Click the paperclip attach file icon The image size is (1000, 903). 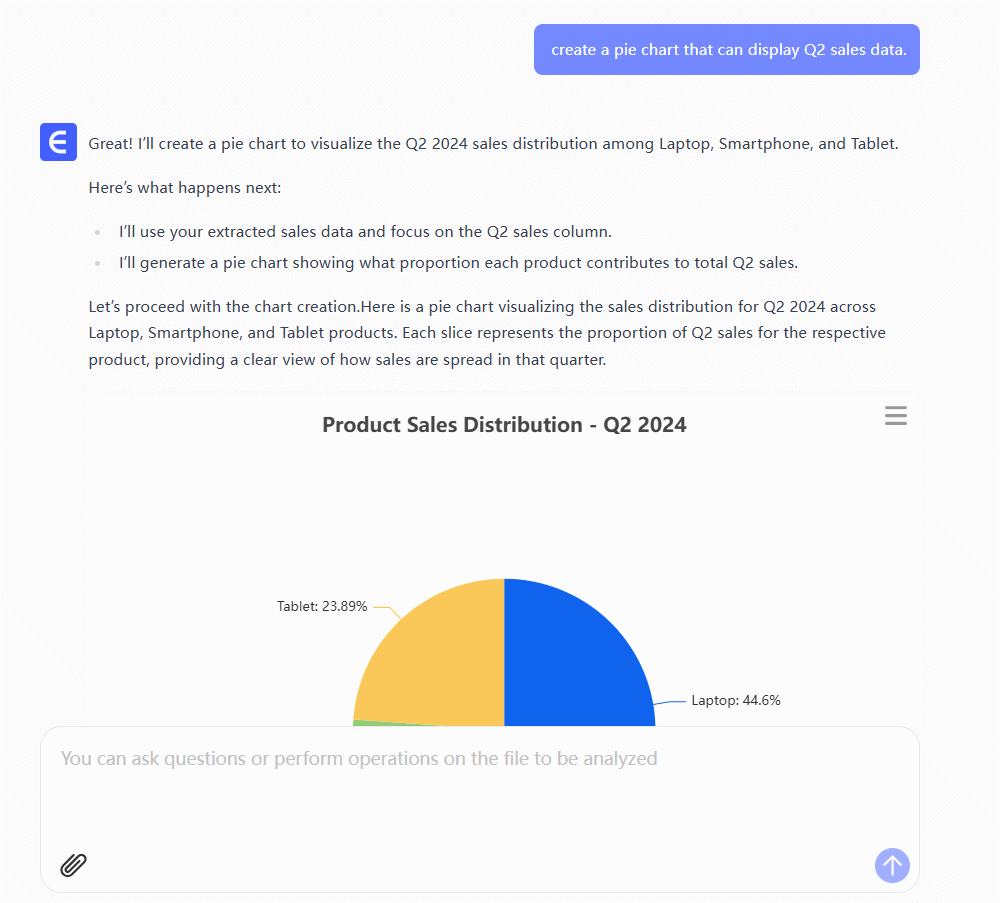(x=74, y=865)
